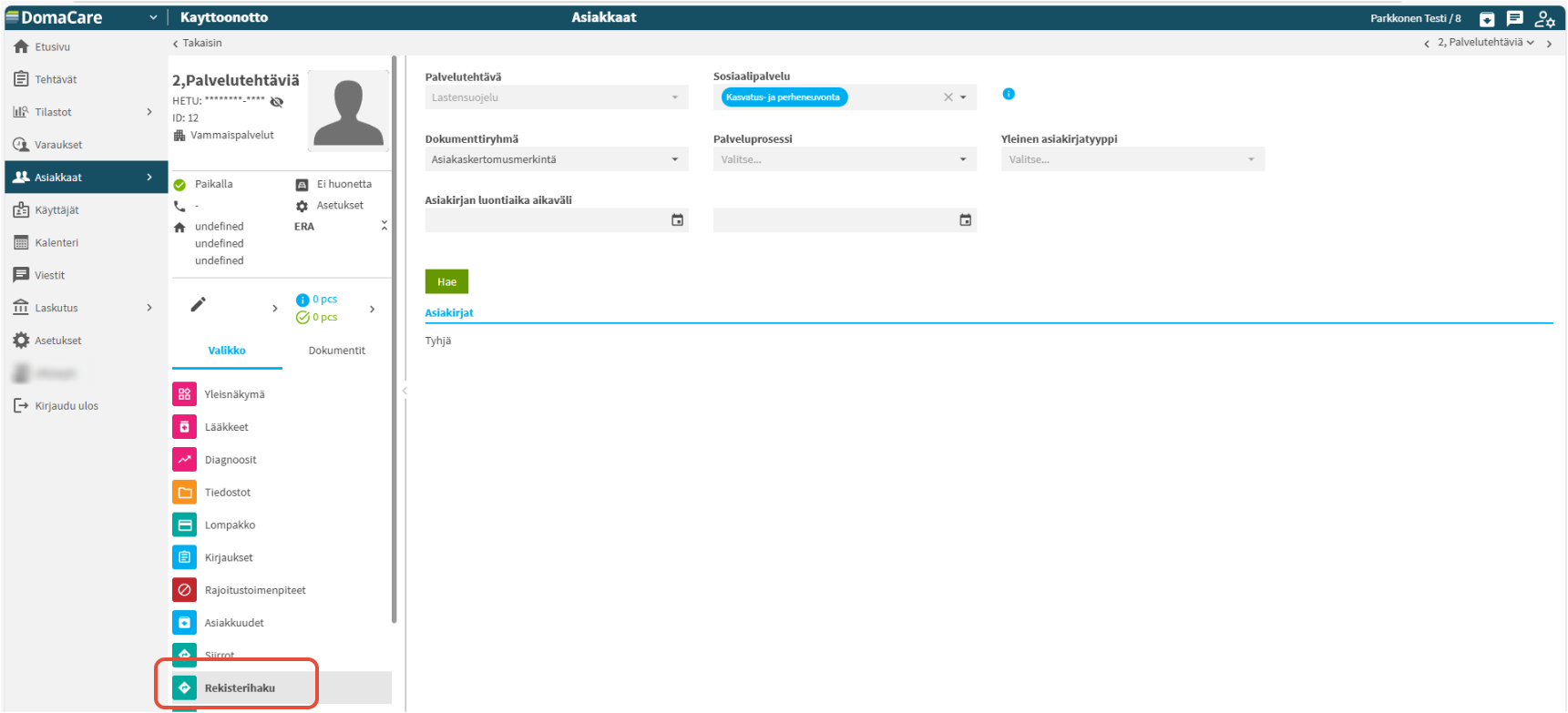Open the DomaCare unit dropdown chevron
The width and height of the screenshot is (1568, 713).
[x=153, y=17]
